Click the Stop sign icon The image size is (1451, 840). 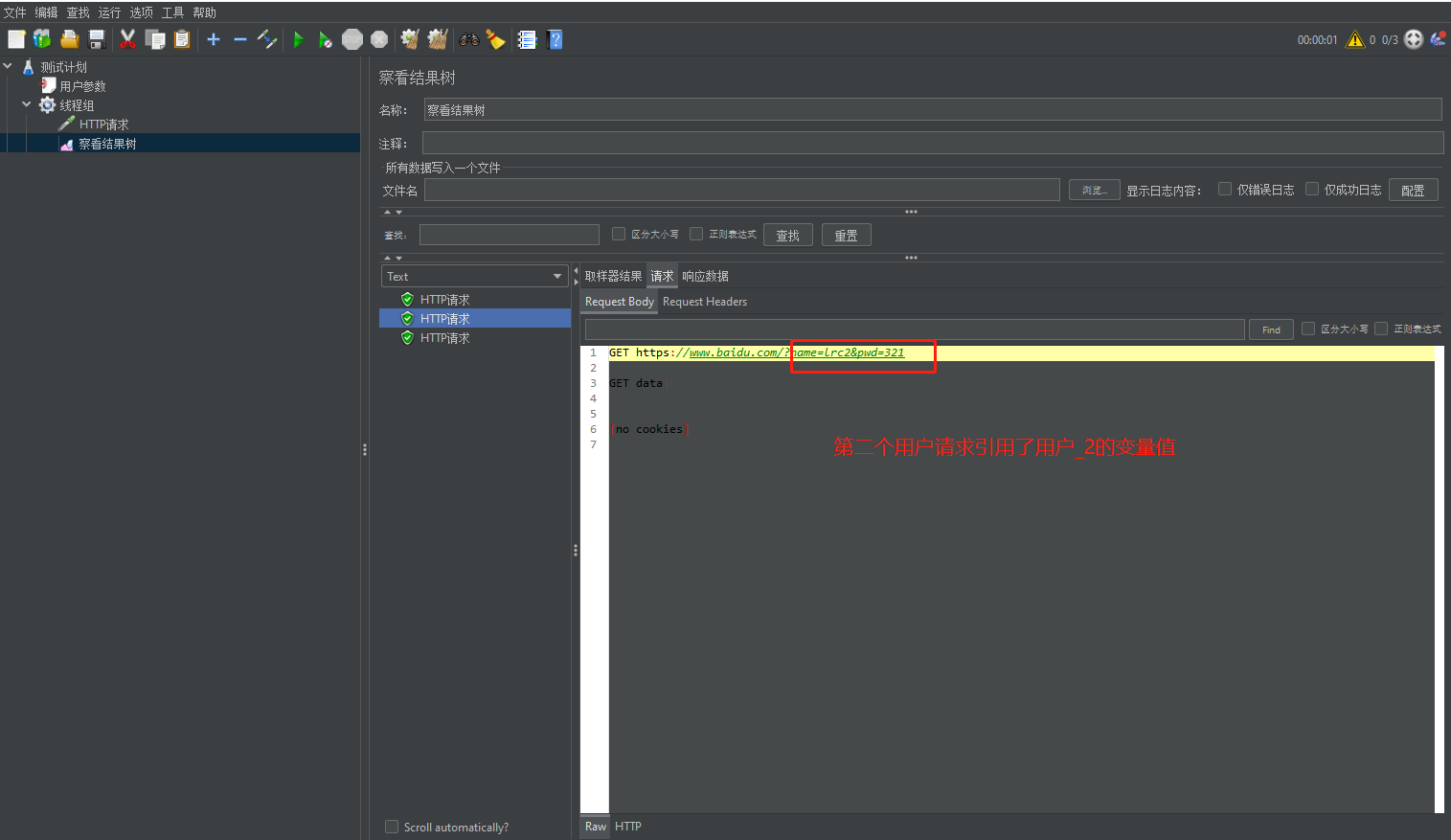point(352,39)
